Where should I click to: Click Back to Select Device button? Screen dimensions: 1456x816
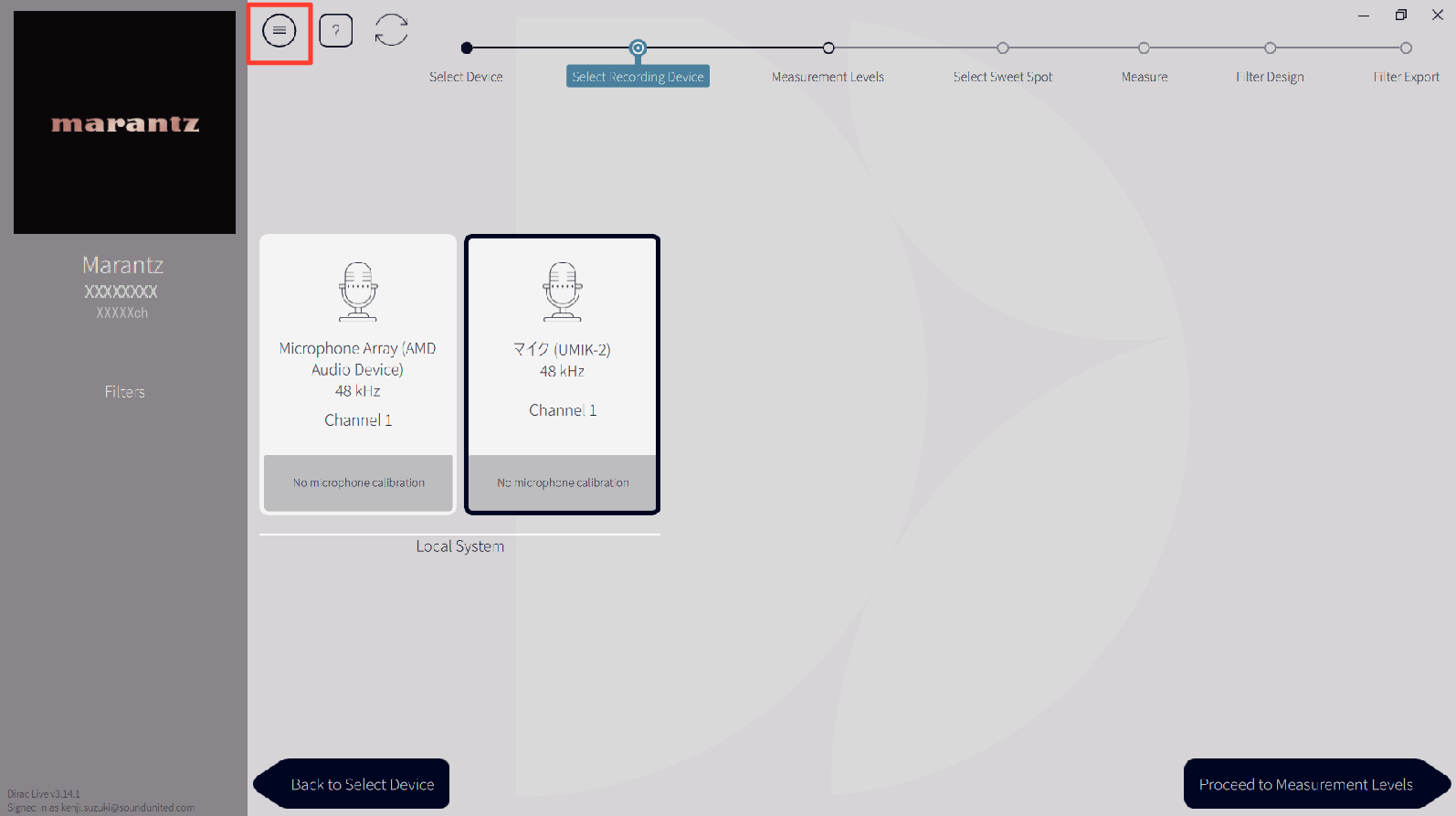[x=352, y=784]
